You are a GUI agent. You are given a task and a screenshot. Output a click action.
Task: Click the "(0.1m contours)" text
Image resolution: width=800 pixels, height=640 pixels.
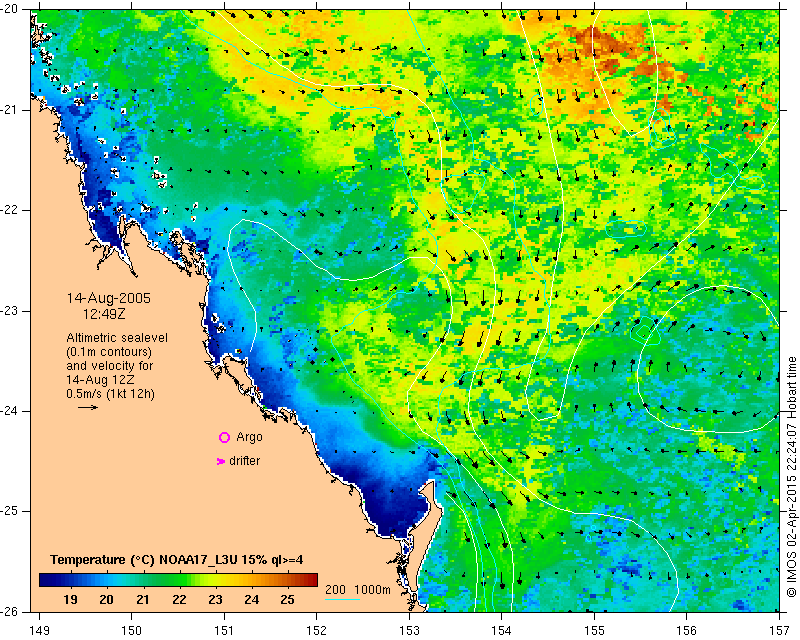point(109,352)
